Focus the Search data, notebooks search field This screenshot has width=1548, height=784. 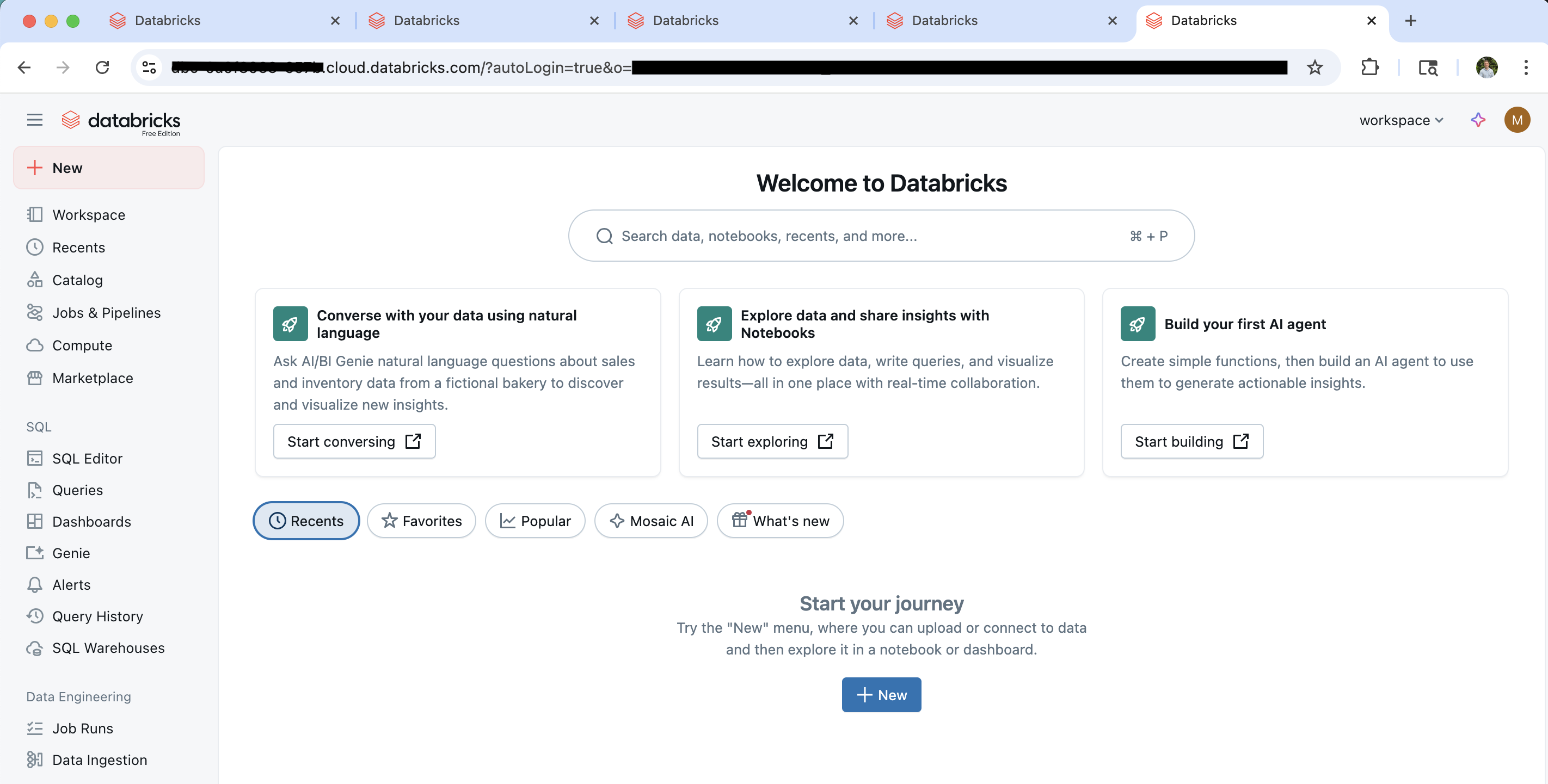tap(881, 236)
